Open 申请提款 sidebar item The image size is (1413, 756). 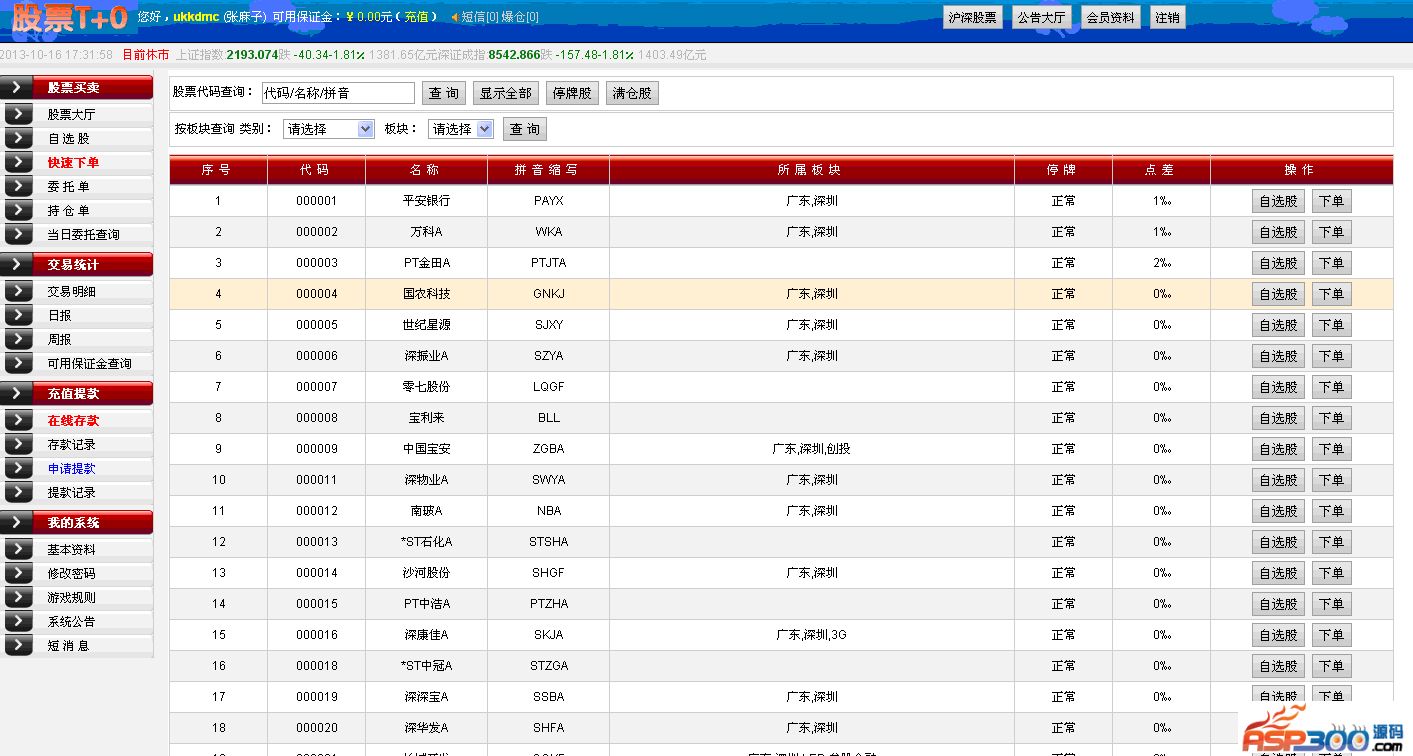(71, 468)
